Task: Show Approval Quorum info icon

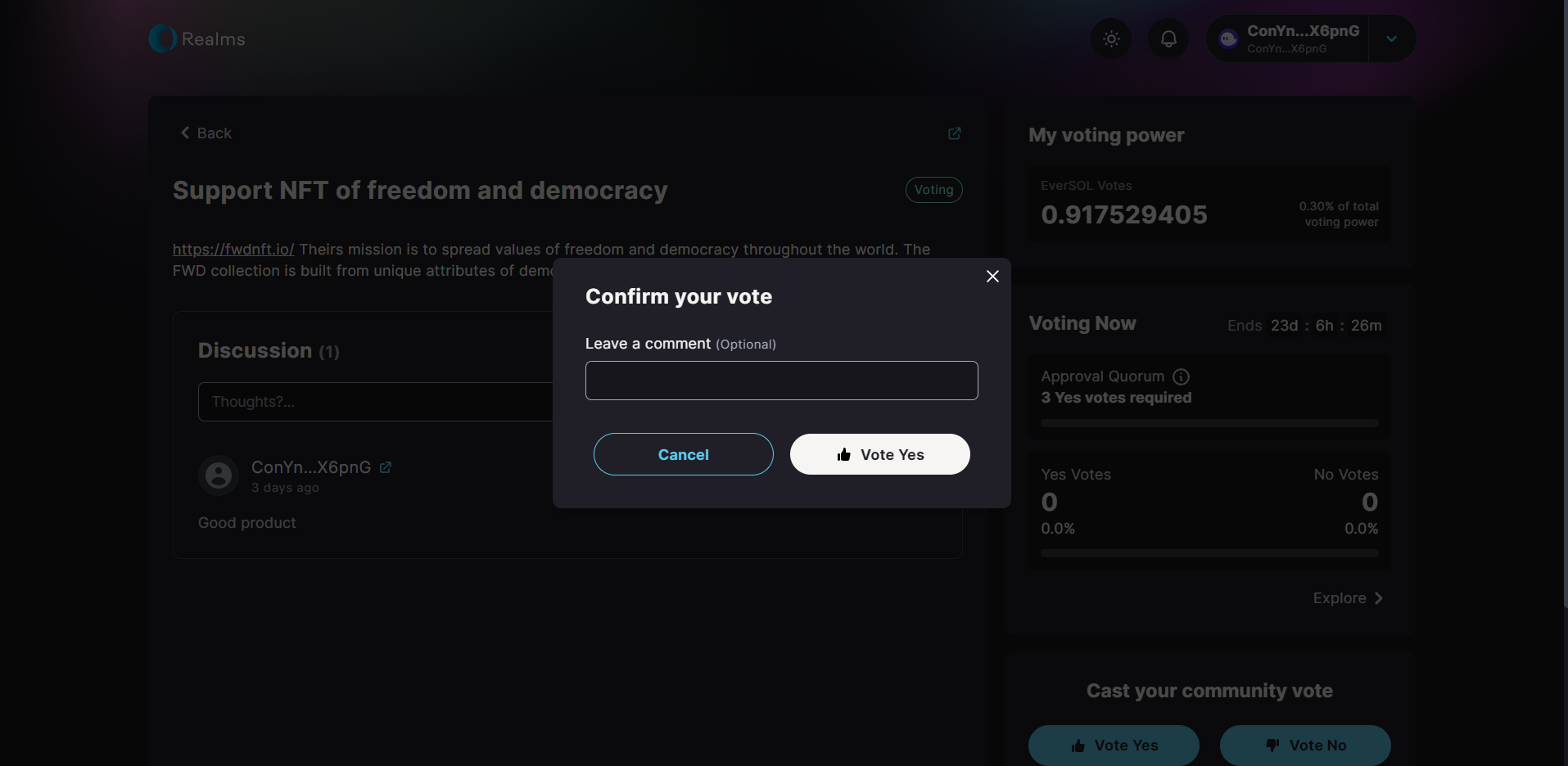Action: (x=1181, y=376)
